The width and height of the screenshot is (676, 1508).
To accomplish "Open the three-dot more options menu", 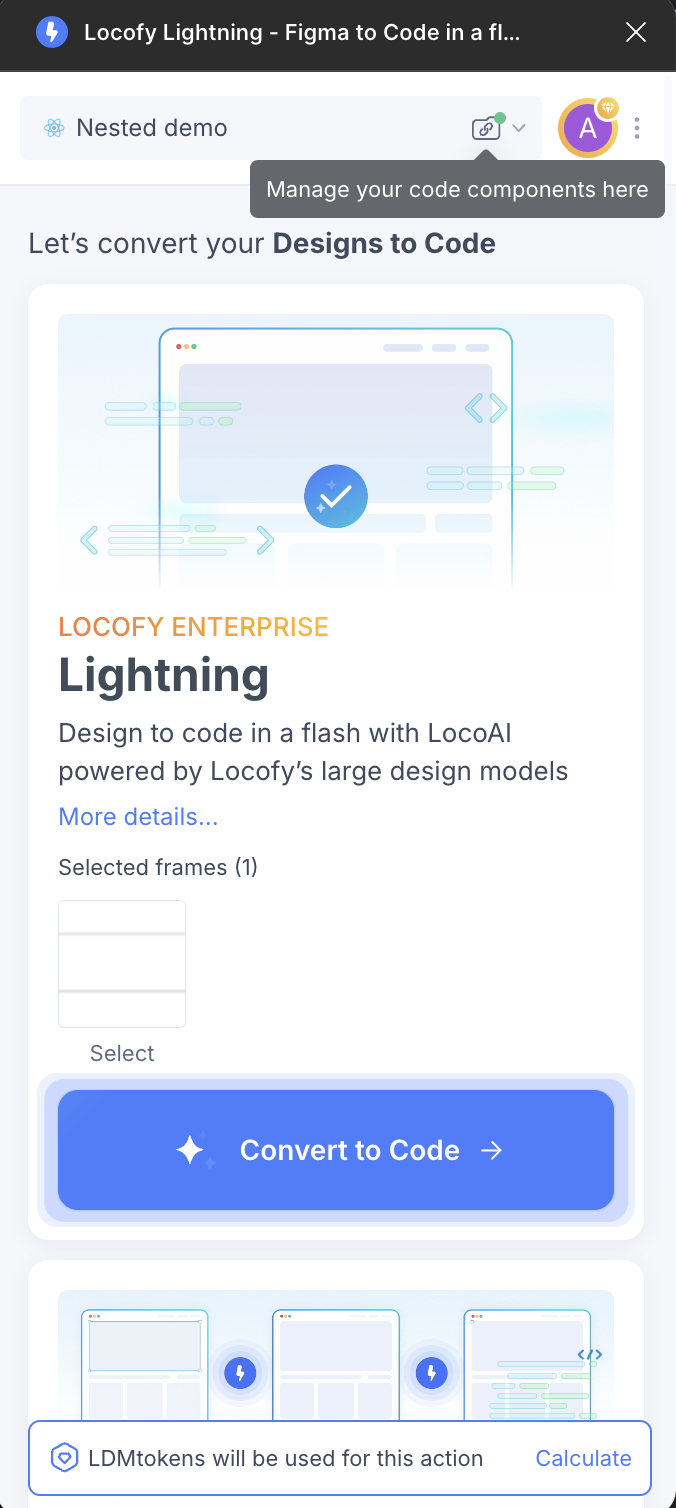I will 637,128.
